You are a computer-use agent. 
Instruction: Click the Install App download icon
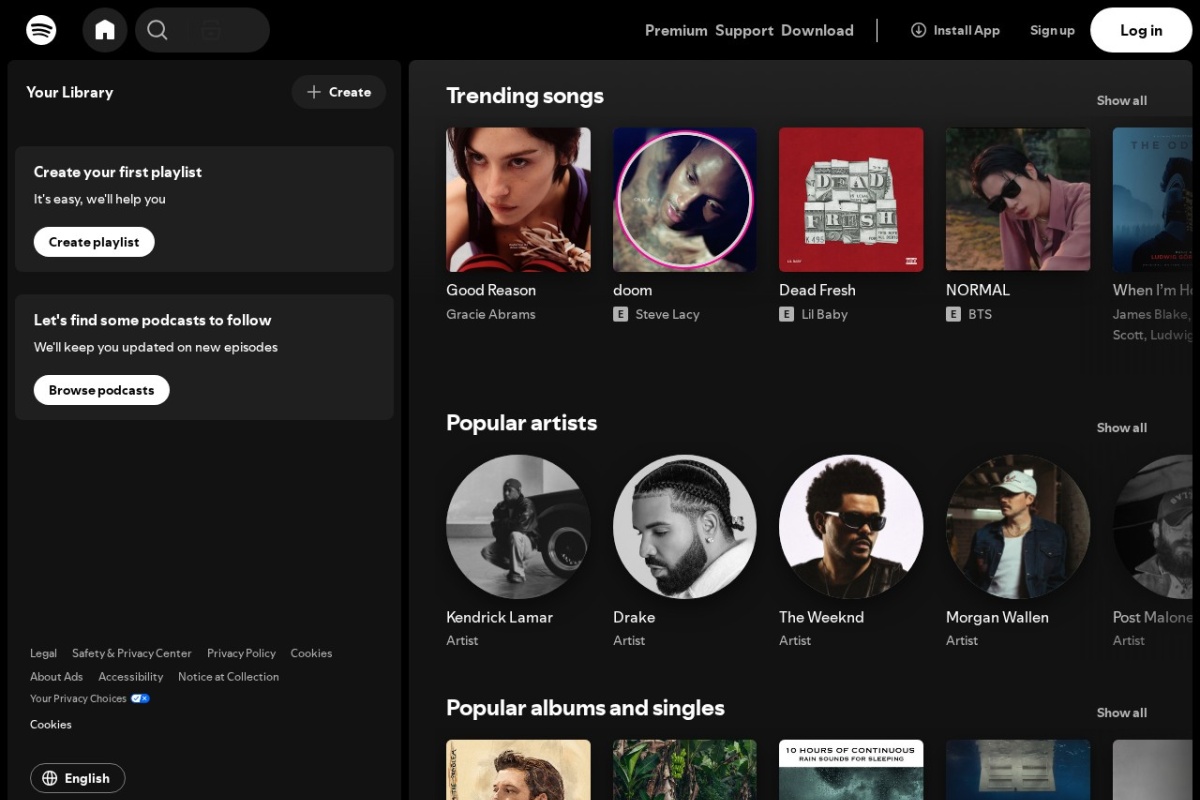point(918,30)
